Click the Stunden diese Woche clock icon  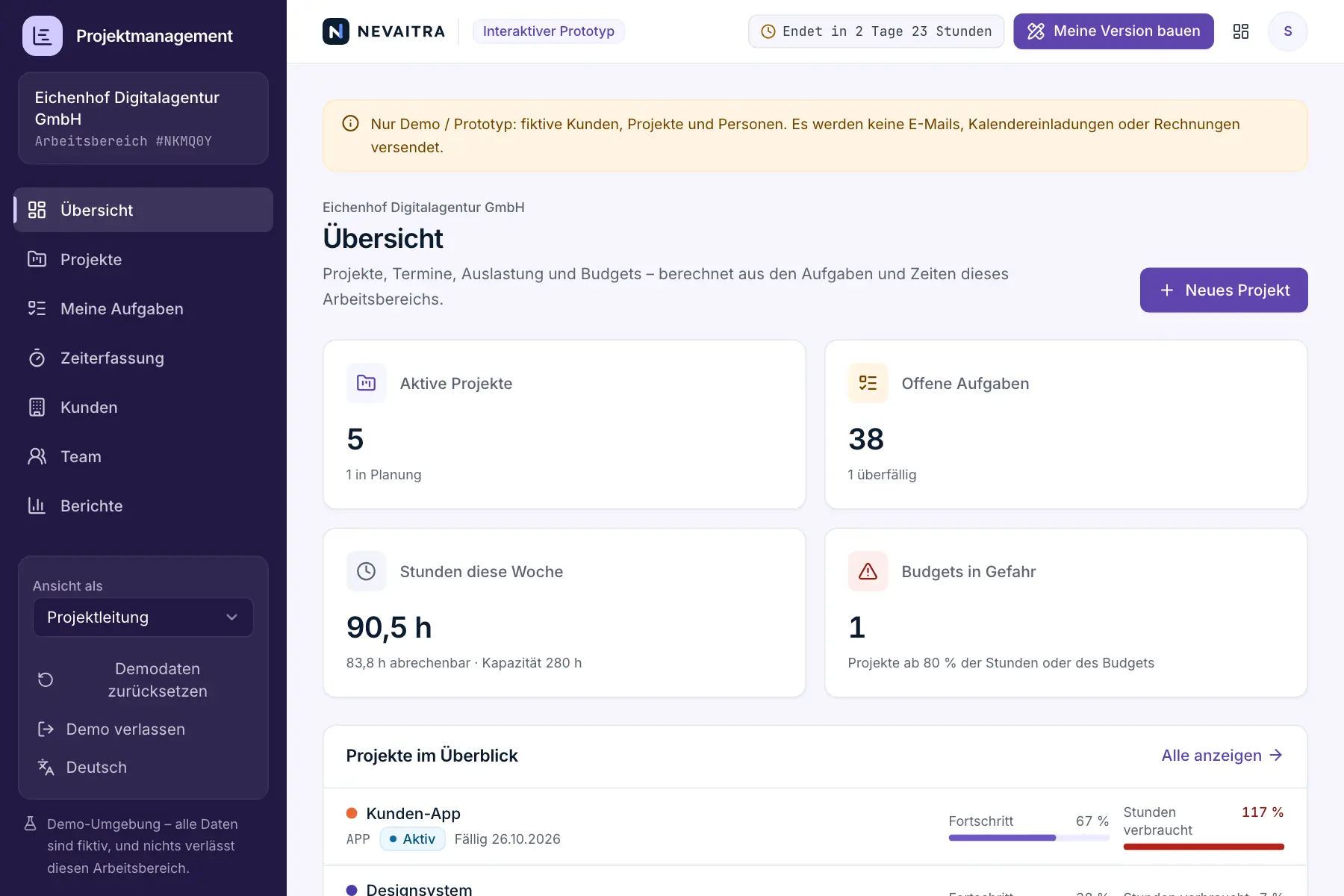click(367, 571)
